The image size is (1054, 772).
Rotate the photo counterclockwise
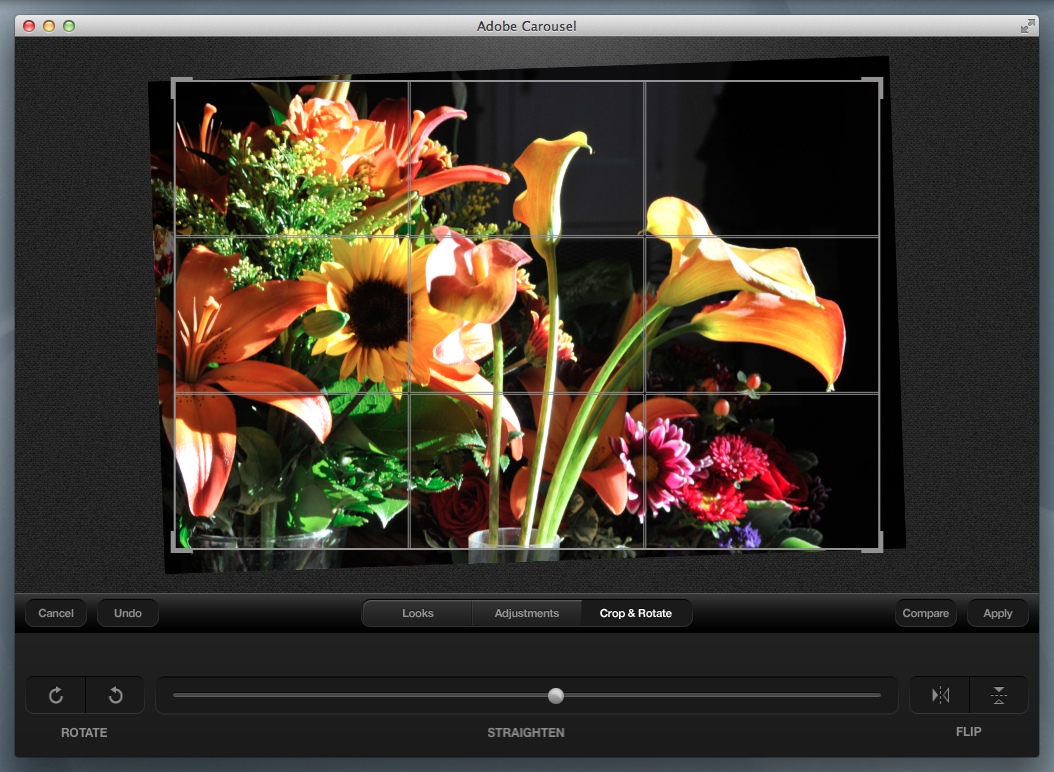coord(115,695)
